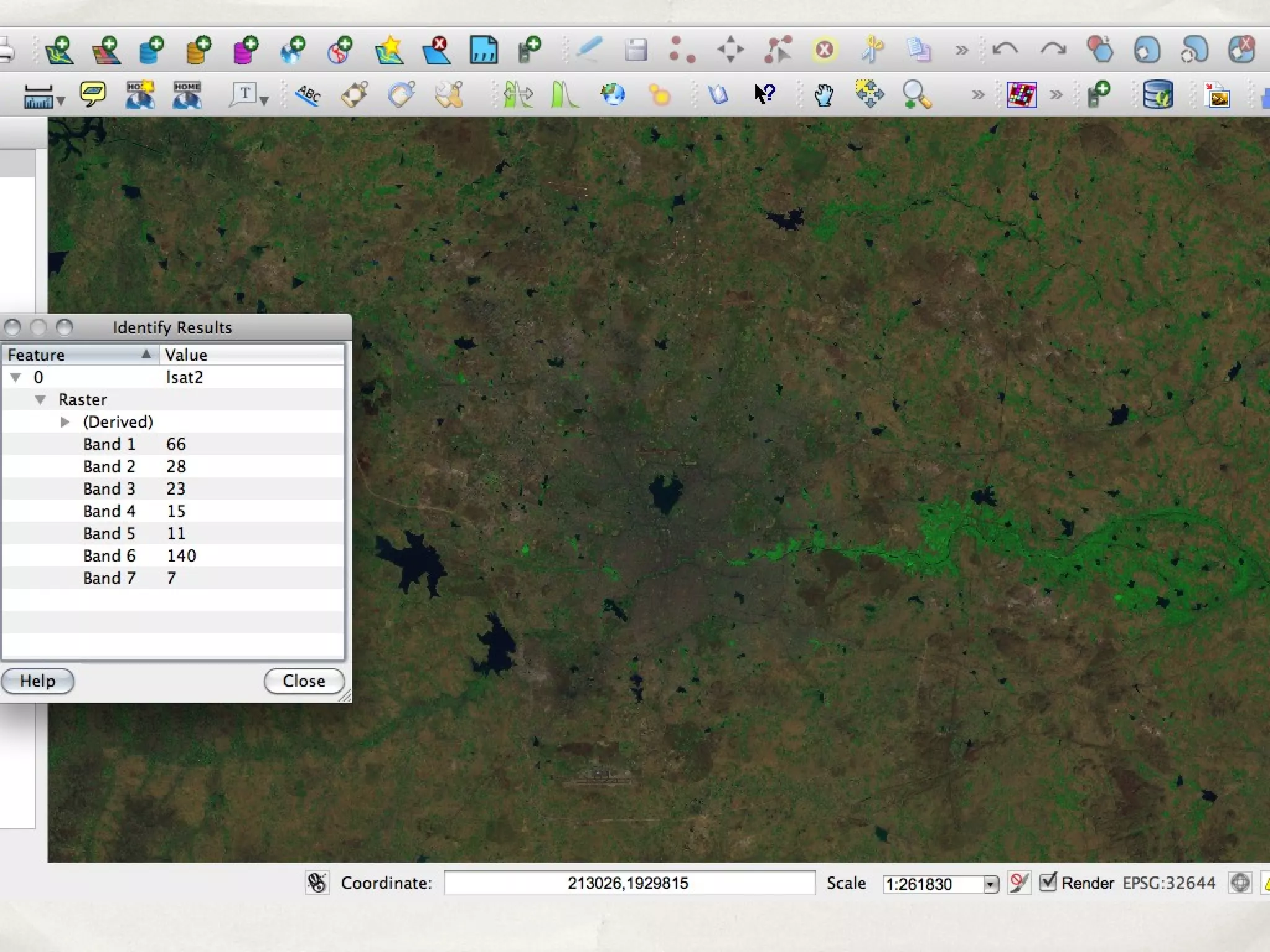Click the Add Raster Layer icon
The height and width of the screenshot is (952, 1270).
[x=106, y=50]
